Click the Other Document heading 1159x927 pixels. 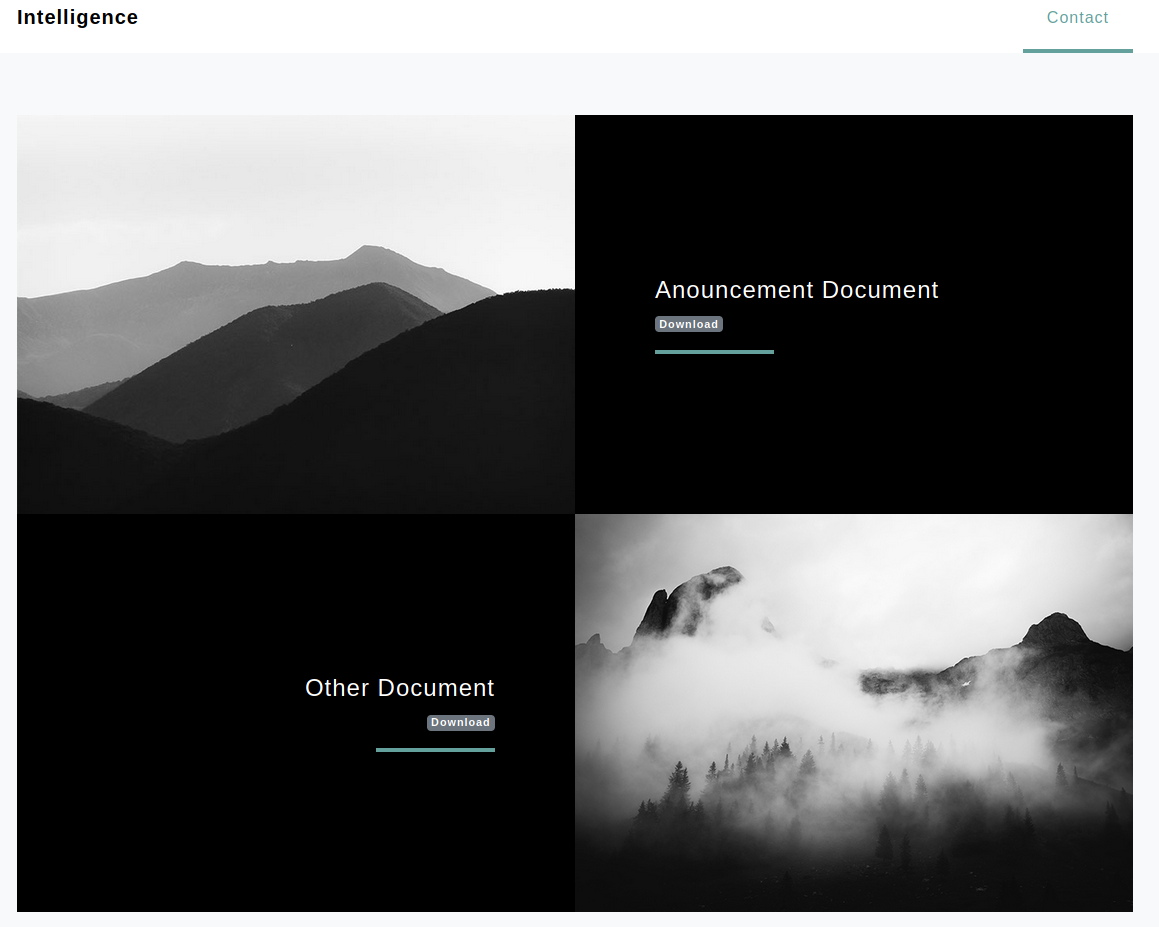point(399,687)
